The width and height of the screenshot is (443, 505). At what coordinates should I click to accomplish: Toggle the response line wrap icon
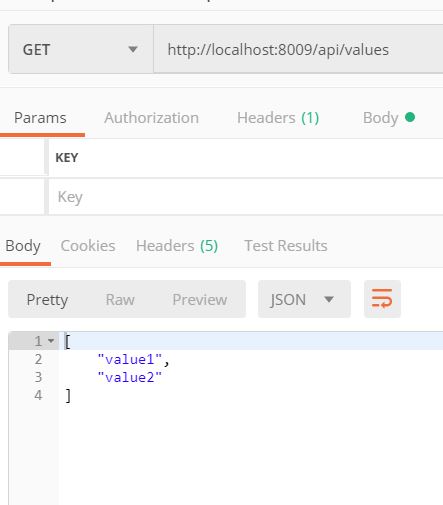(382, 299)
